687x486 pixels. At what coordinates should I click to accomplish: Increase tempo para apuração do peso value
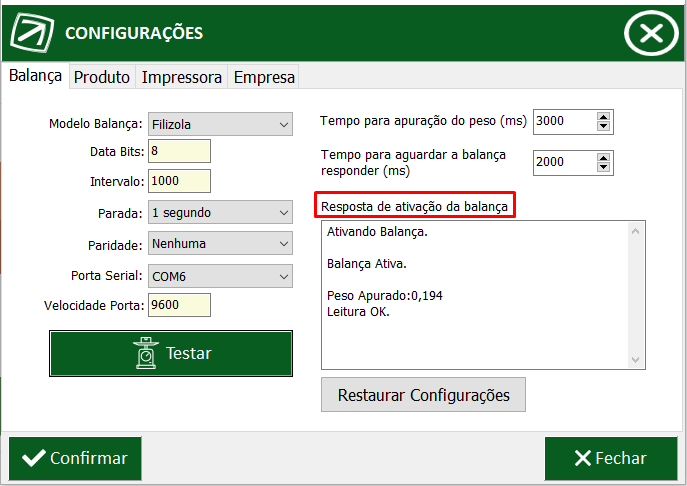click(603, 117)
